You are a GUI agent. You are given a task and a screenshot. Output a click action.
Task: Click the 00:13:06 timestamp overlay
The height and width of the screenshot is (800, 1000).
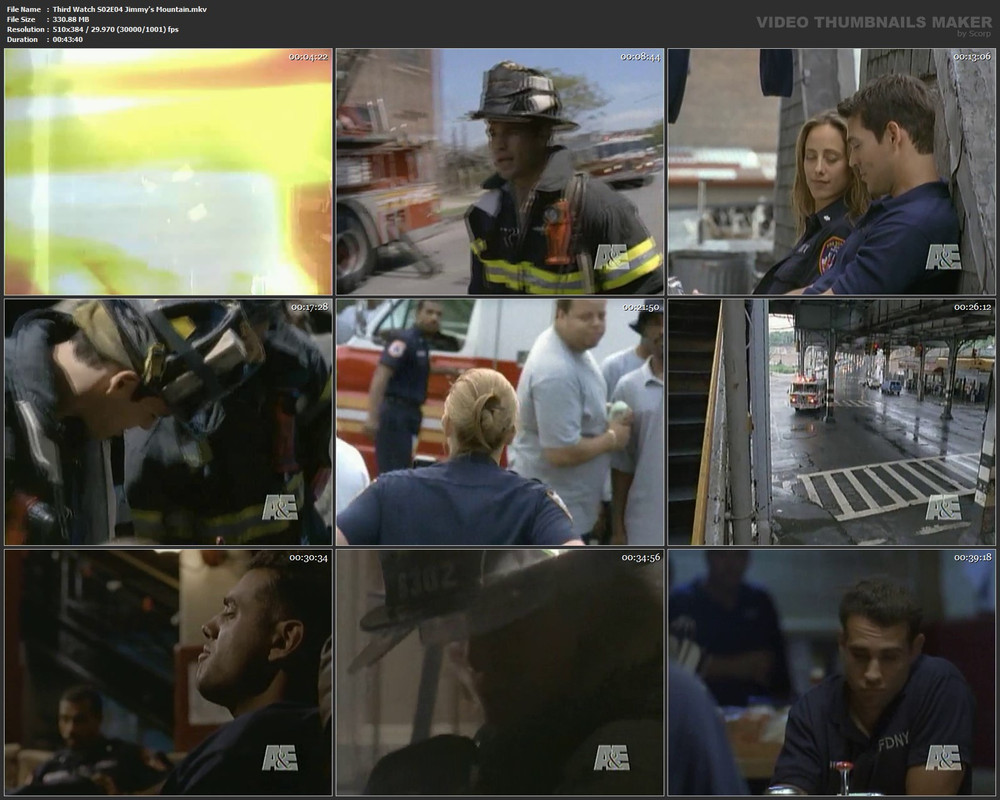972,57
